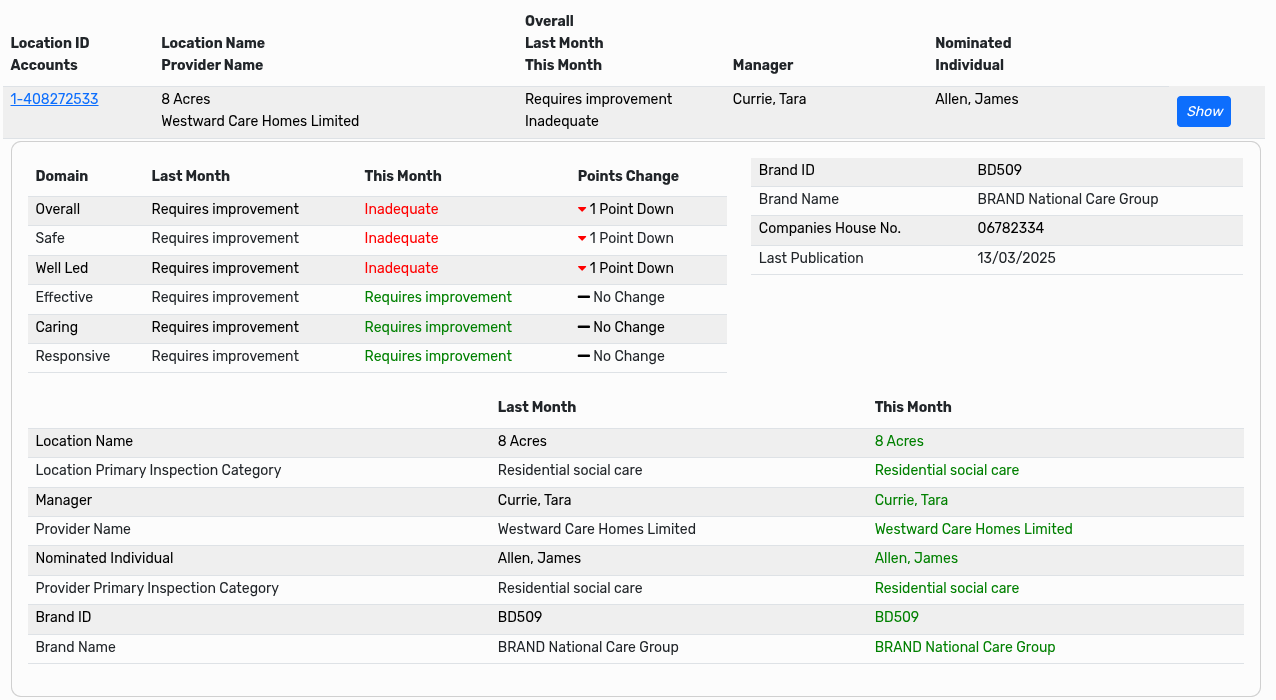Viewport: 1276px width, 700px height.
Task: Click the red down arrow in Well Led row
Action: pyautogui.click(x=582, y=269)
